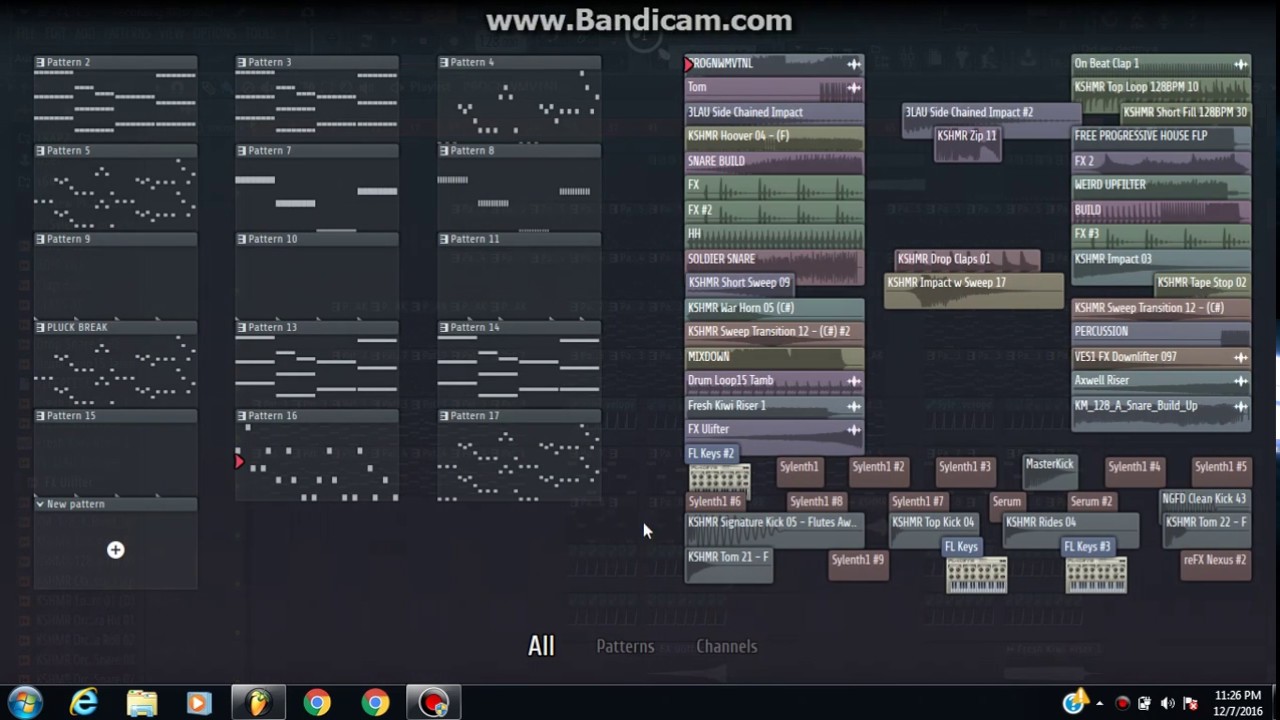Click FL Studio icon in the taskbar
The height and width of the screenshot is (720, 1280).
258,703
